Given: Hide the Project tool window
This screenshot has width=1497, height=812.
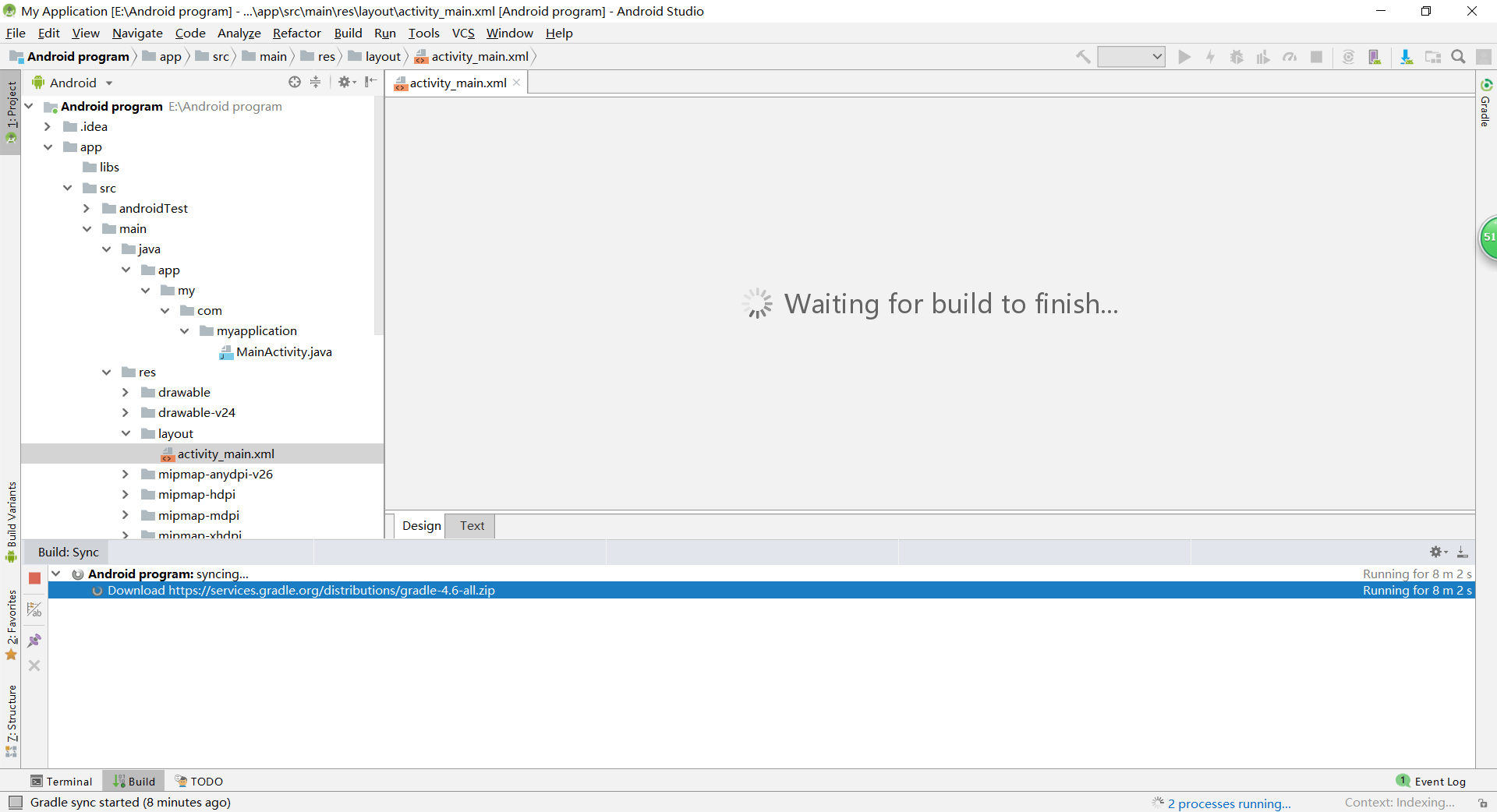Looking at the screenshot, I should [x=371, y=82].
